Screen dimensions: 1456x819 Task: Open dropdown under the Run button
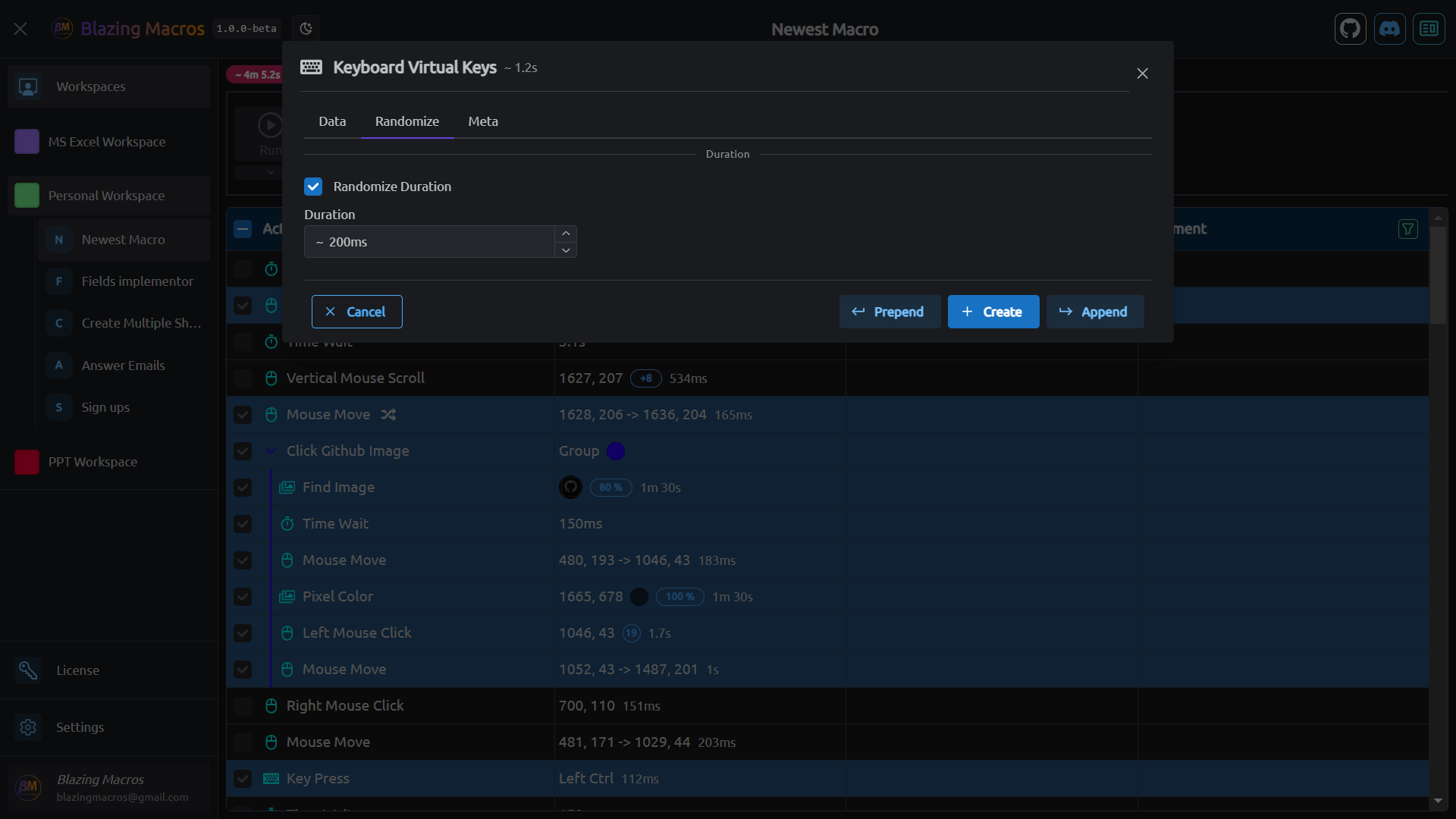(x=270, y=172)
